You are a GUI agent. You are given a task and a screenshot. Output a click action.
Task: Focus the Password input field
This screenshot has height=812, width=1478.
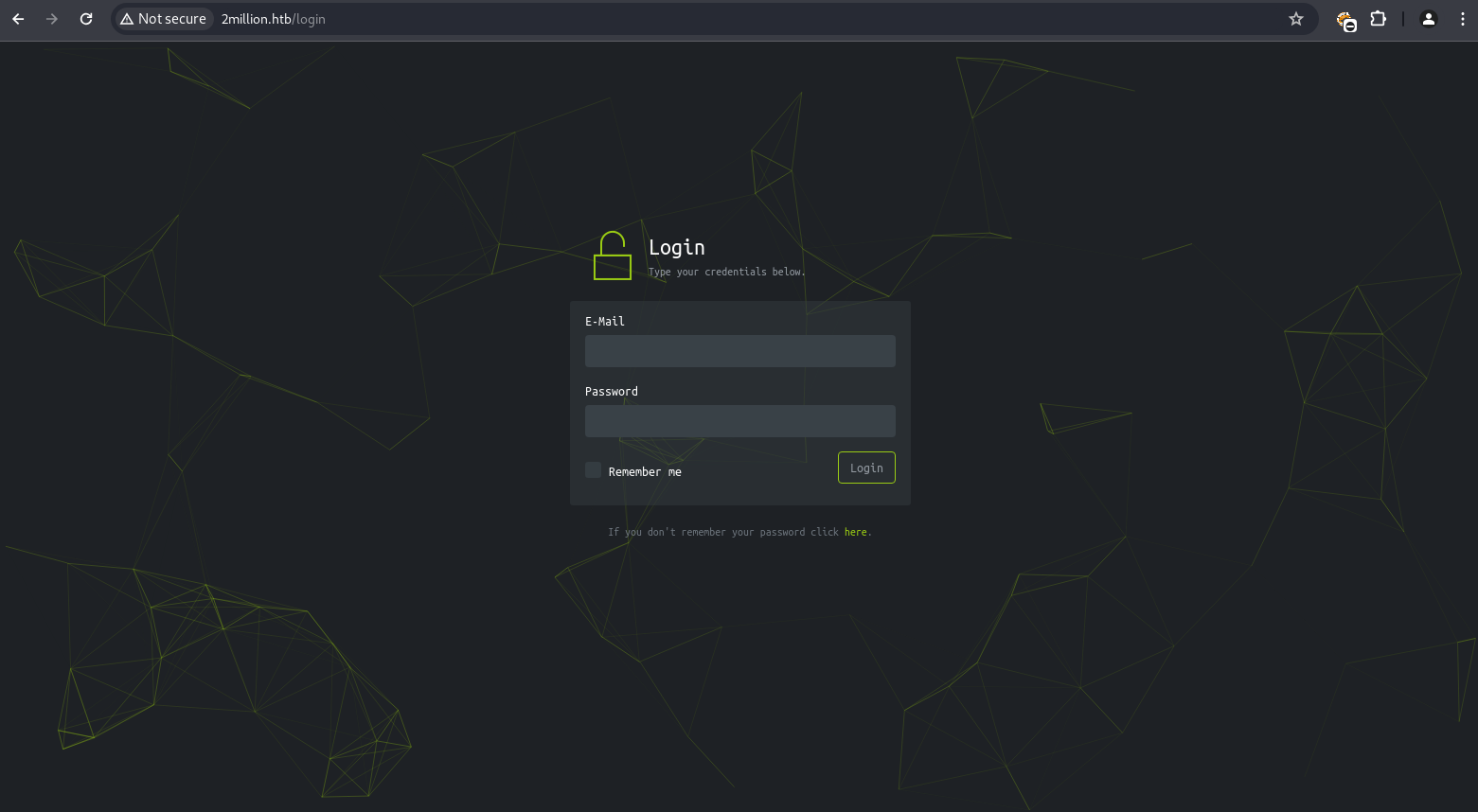point(739,421)
